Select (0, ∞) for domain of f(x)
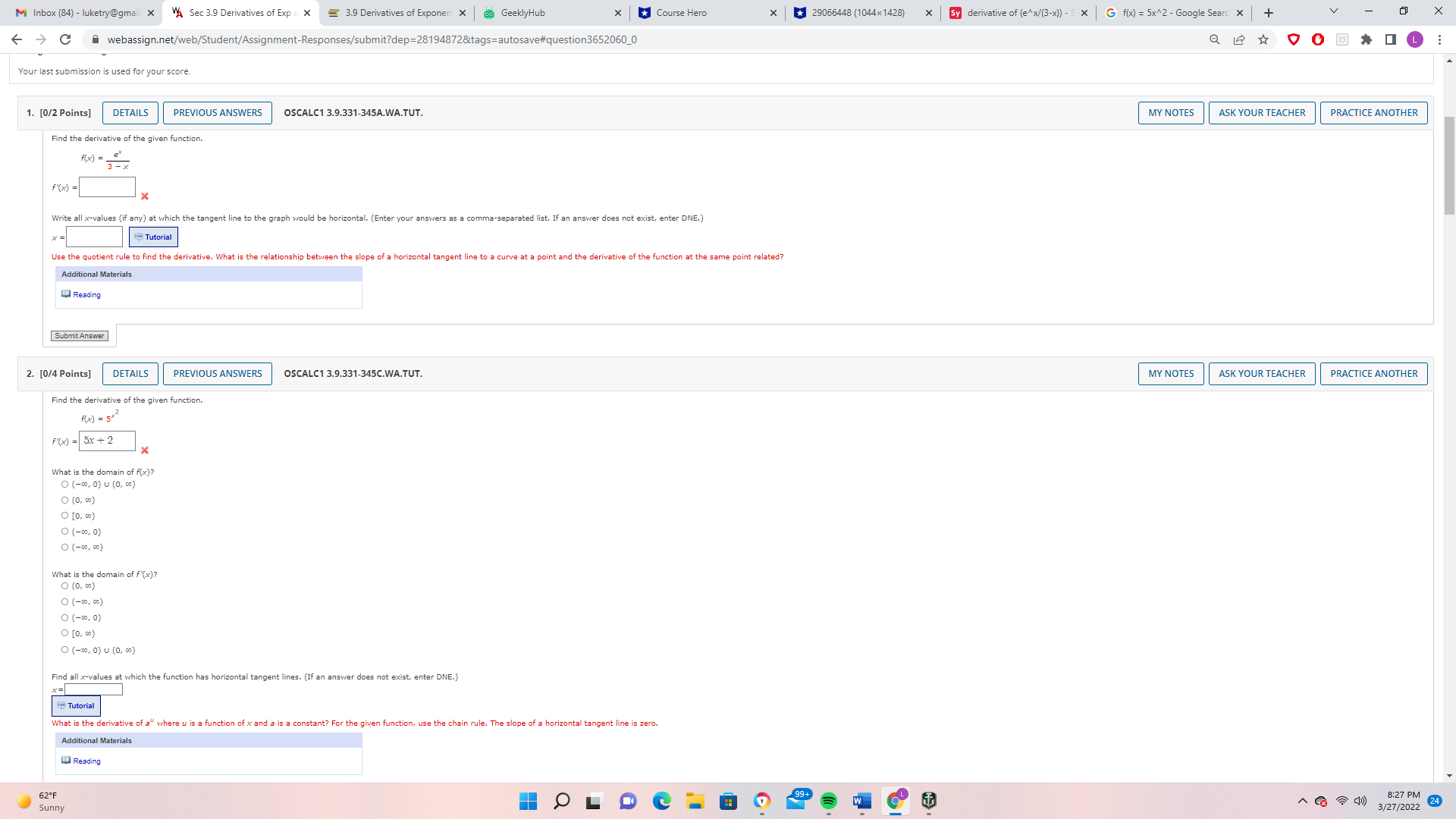Image resolution: width=1456 pixels, height=819 pixels. (65, 500)
